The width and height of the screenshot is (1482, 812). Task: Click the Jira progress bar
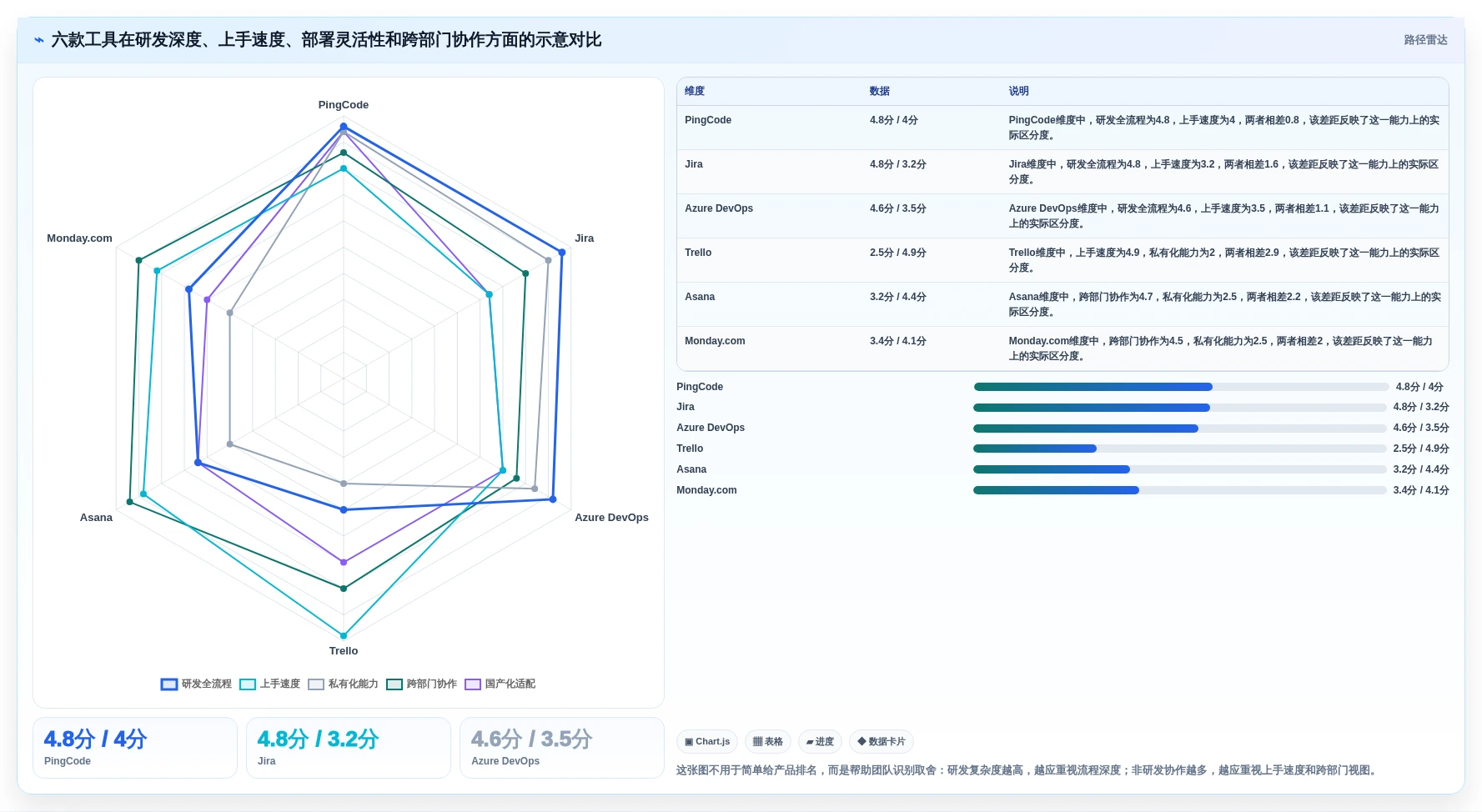point(1179,408)
